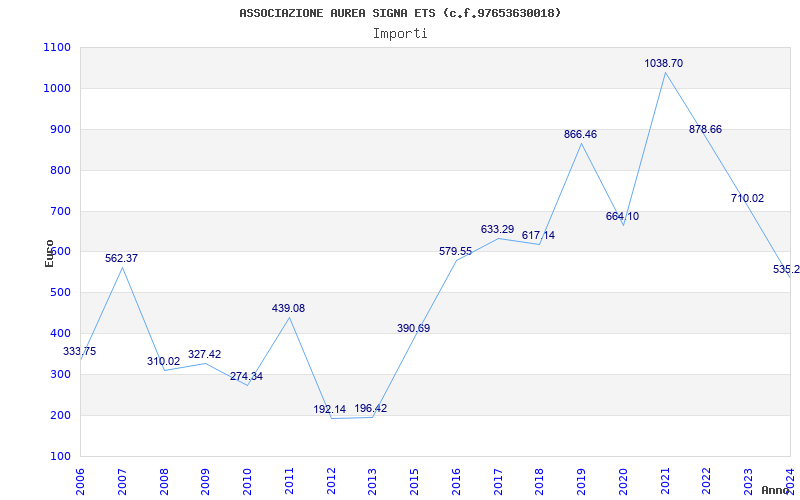Click the 700 y-axis tick label
The width and height of the screenshot is (800, 500).
click(60, 211)
